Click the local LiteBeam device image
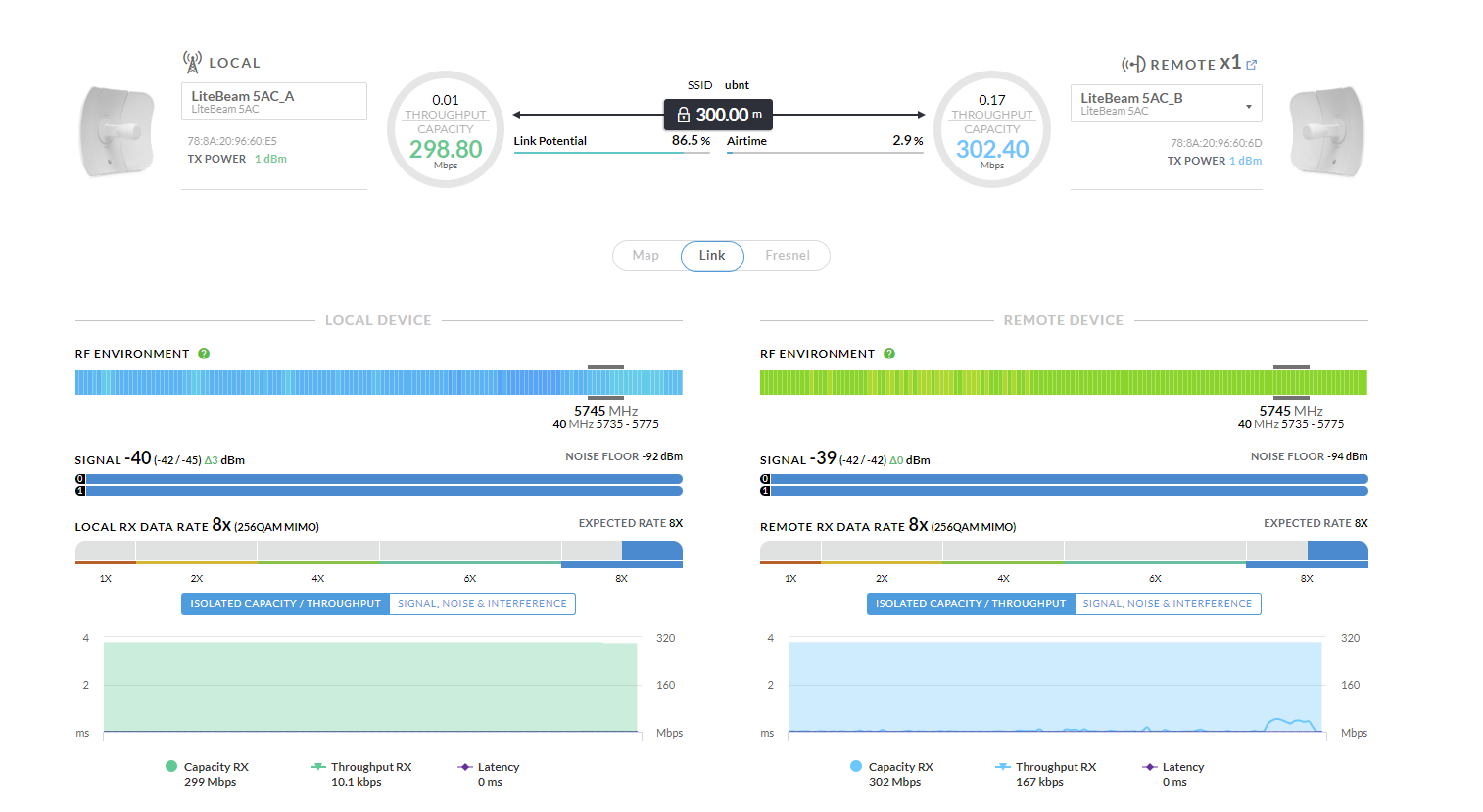 (117, 131)
